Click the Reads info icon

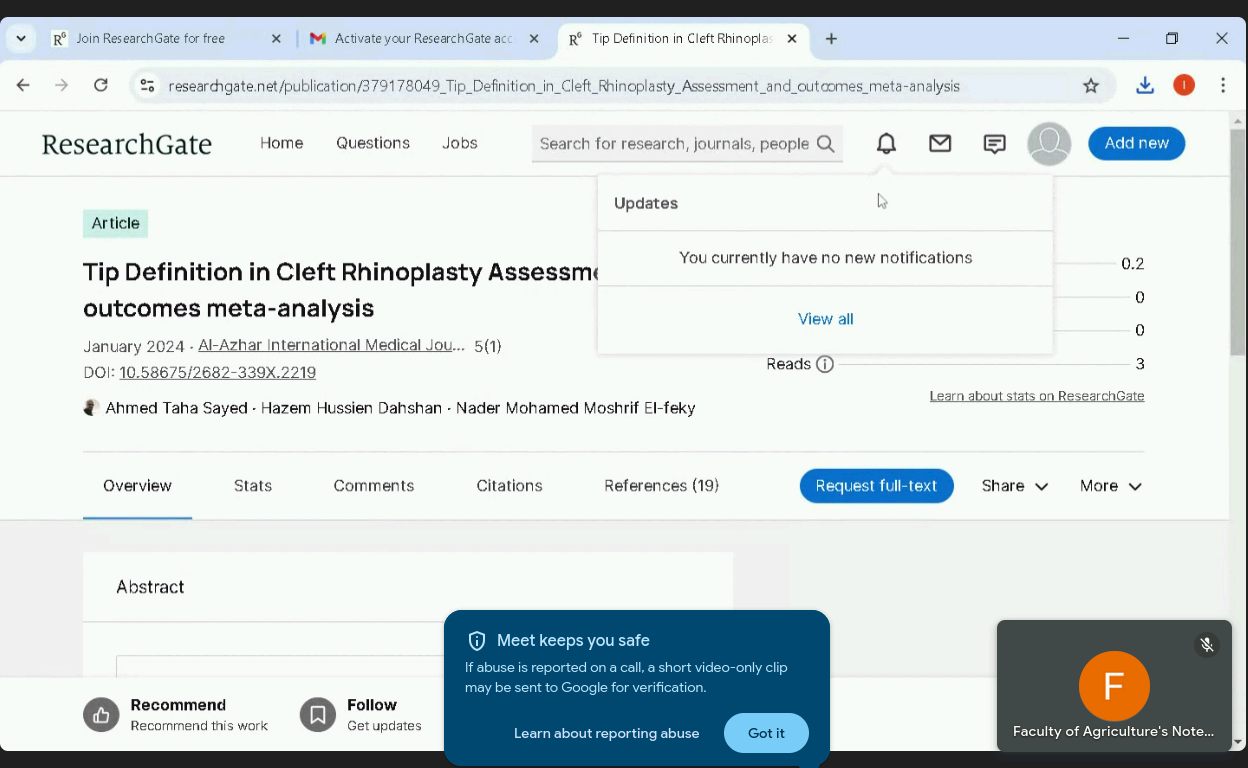[x=825, y=364]
